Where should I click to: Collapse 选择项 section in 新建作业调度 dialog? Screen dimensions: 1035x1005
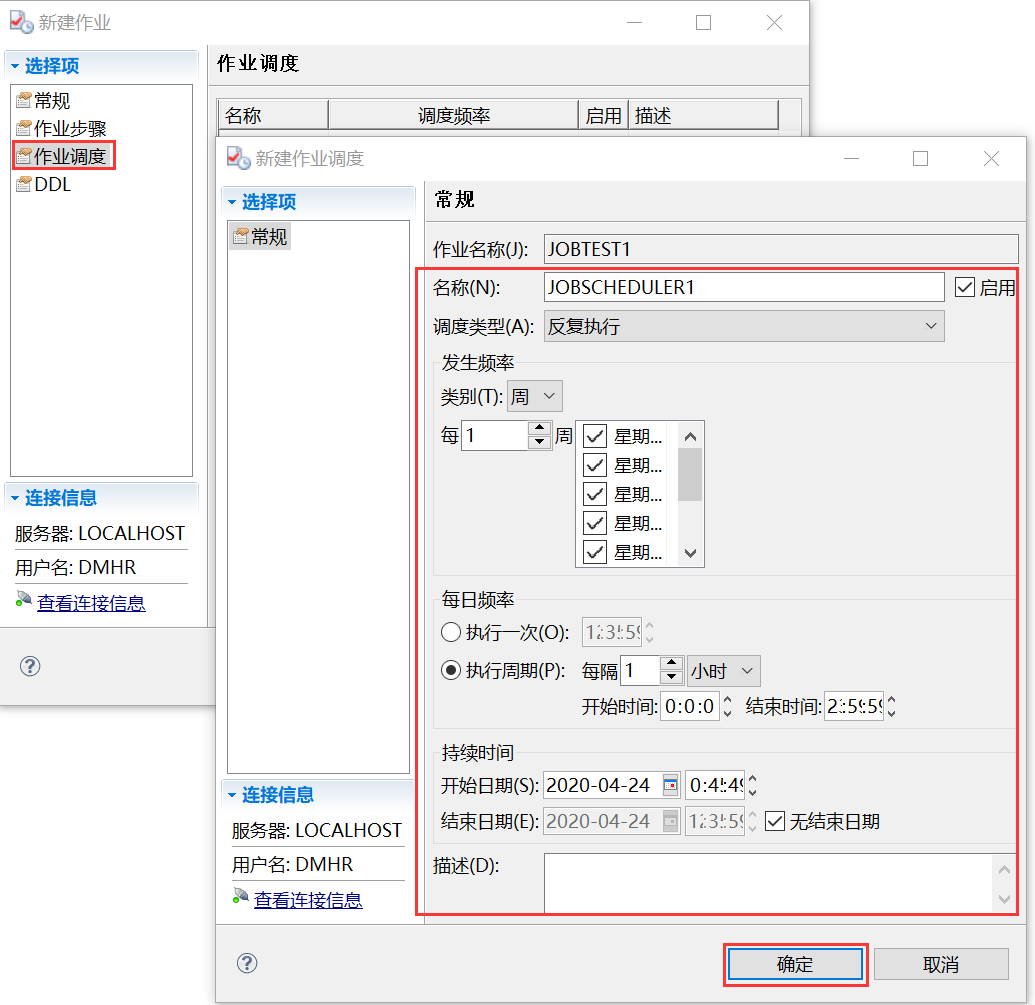[232, 202]
